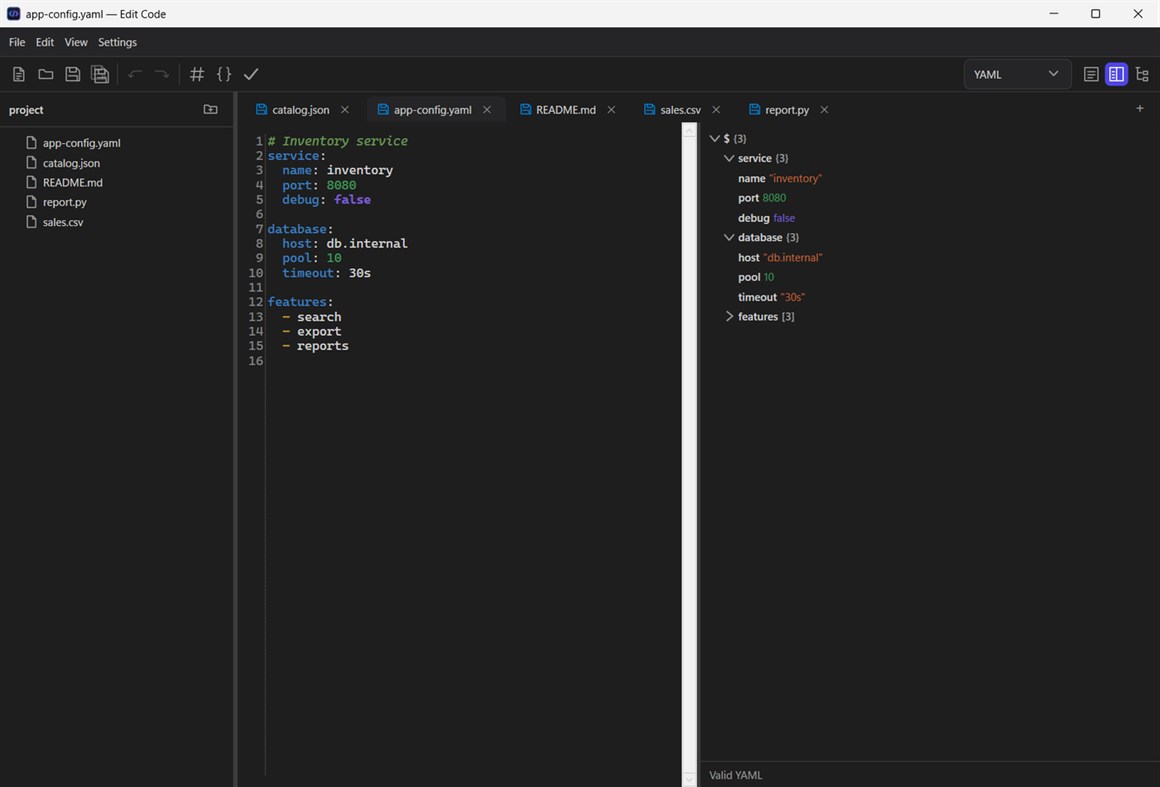Viewport: 1160px width, 787px height.
Task: Click the "# Inventory service" comment line
Action: click(337, 141)
